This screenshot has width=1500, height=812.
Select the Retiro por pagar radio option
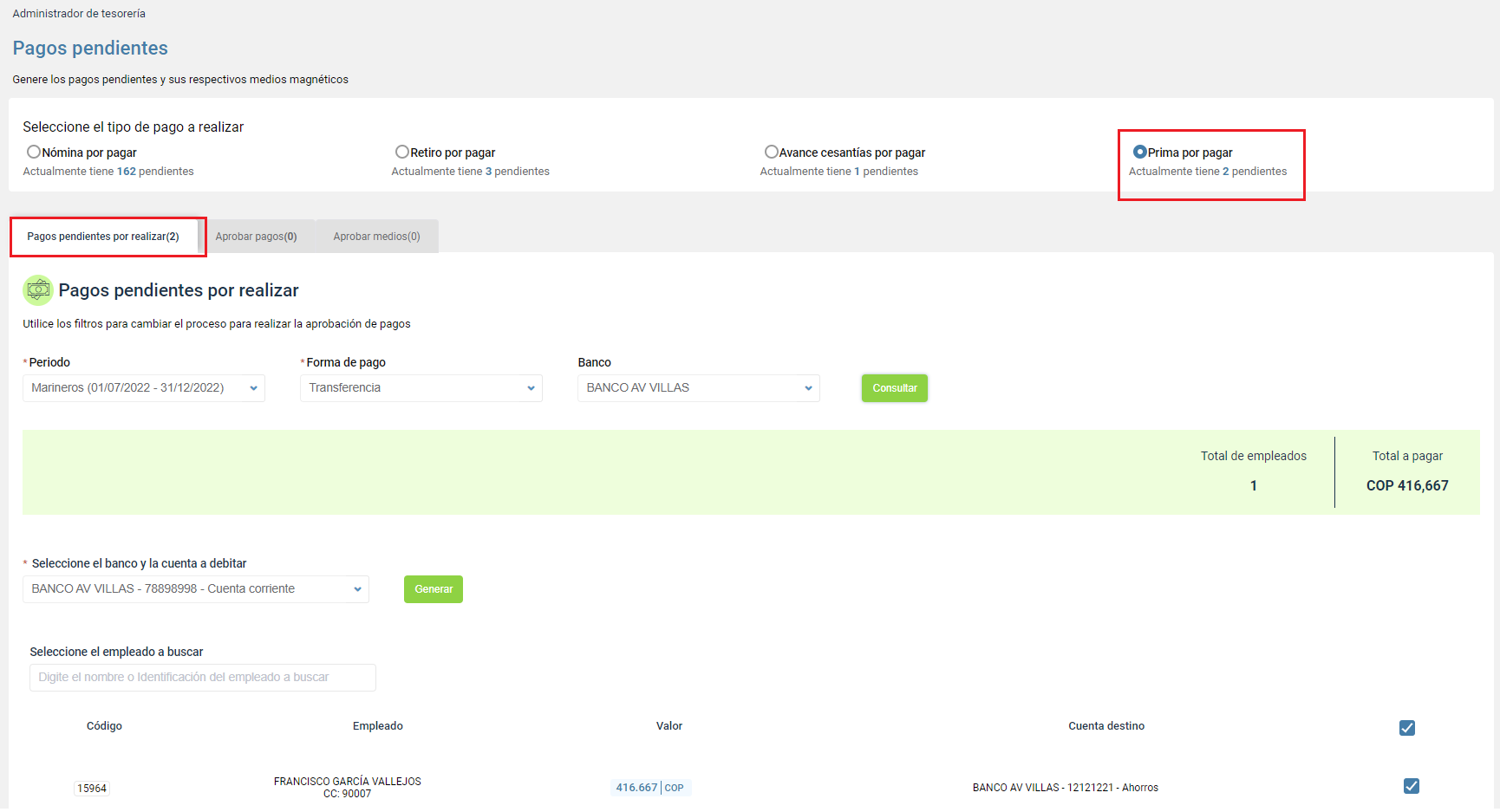coord(402,152)
